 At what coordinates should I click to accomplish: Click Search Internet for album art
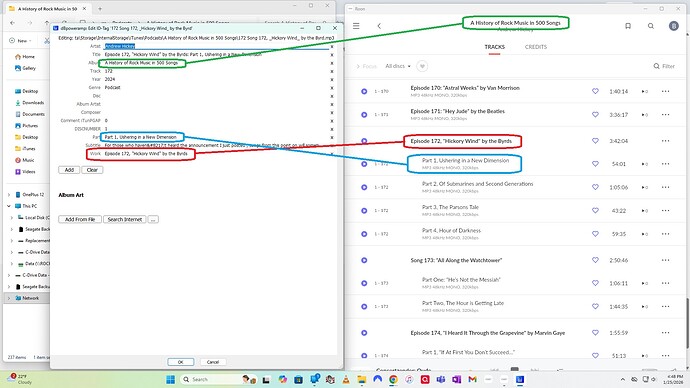pos(125,219)
